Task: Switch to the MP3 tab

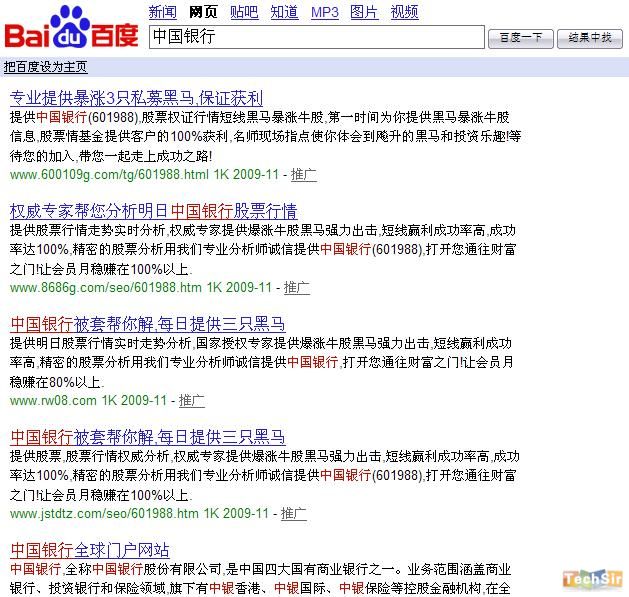Action: coord(325,12)
